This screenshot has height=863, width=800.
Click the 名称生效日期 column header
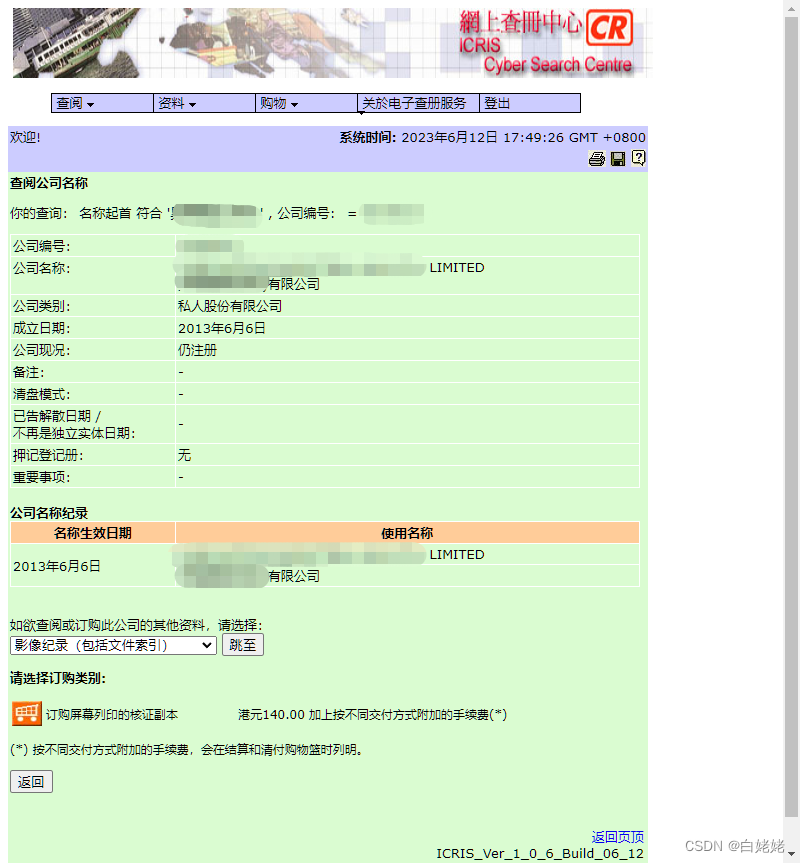[x=92, y=533]
